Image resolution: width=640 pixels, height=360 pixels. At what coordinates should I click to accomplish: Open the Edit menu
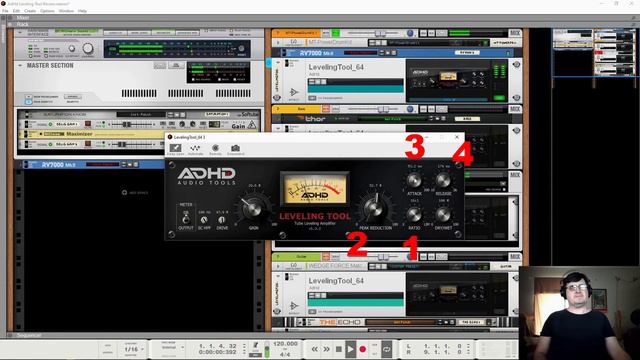tap(16, 11)
